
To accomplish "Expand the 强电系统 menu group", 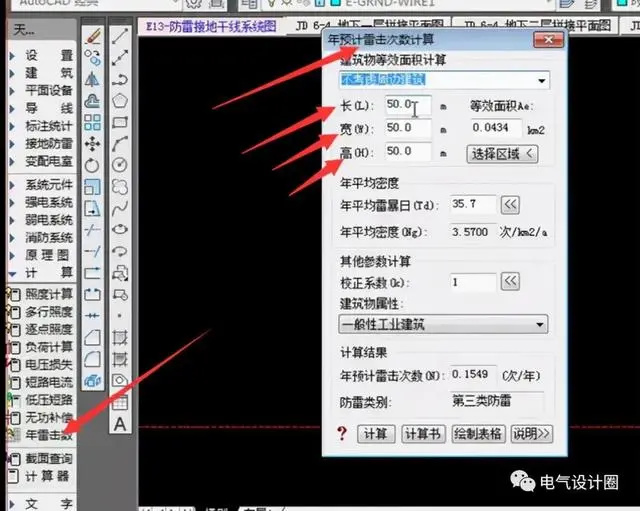I will pyautogui.click(x=40, y=203).
